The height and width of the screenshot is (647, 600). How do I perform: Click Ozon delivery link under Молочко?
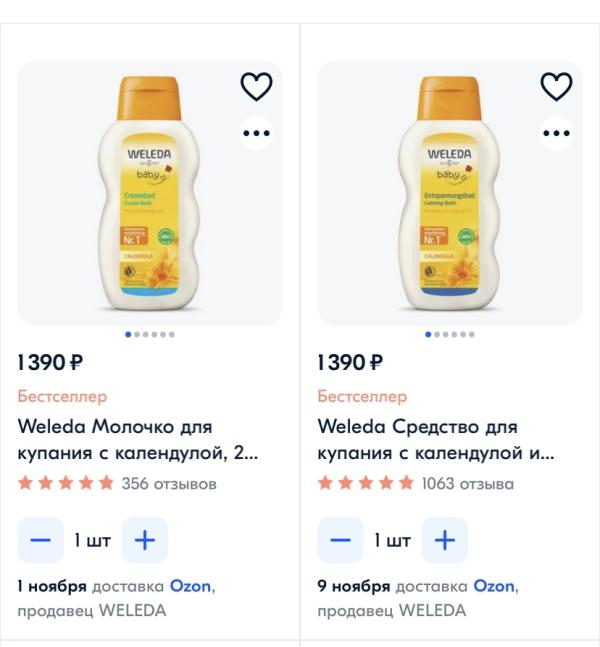pos(190,586)
